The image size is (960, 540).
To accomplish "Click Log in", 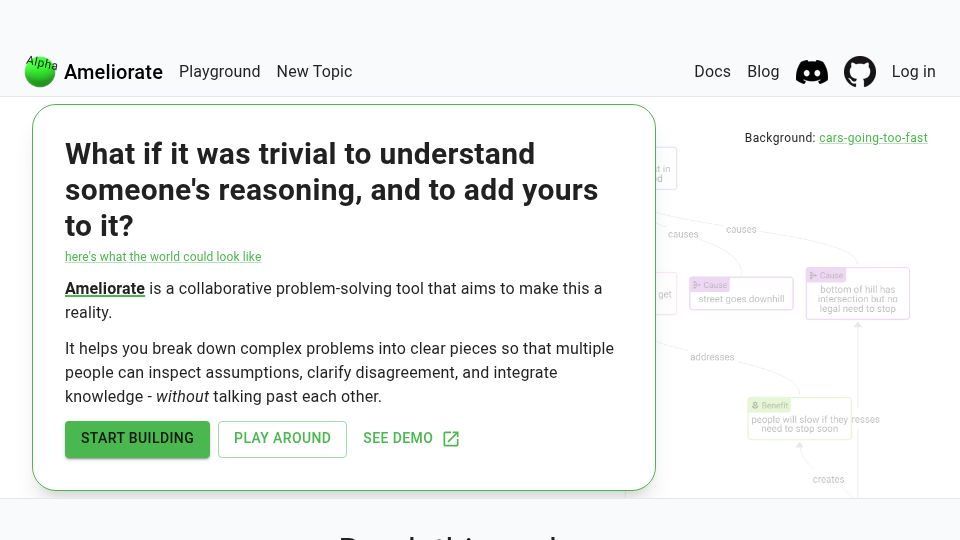I will pyautogui.click(x=913, y=72).
